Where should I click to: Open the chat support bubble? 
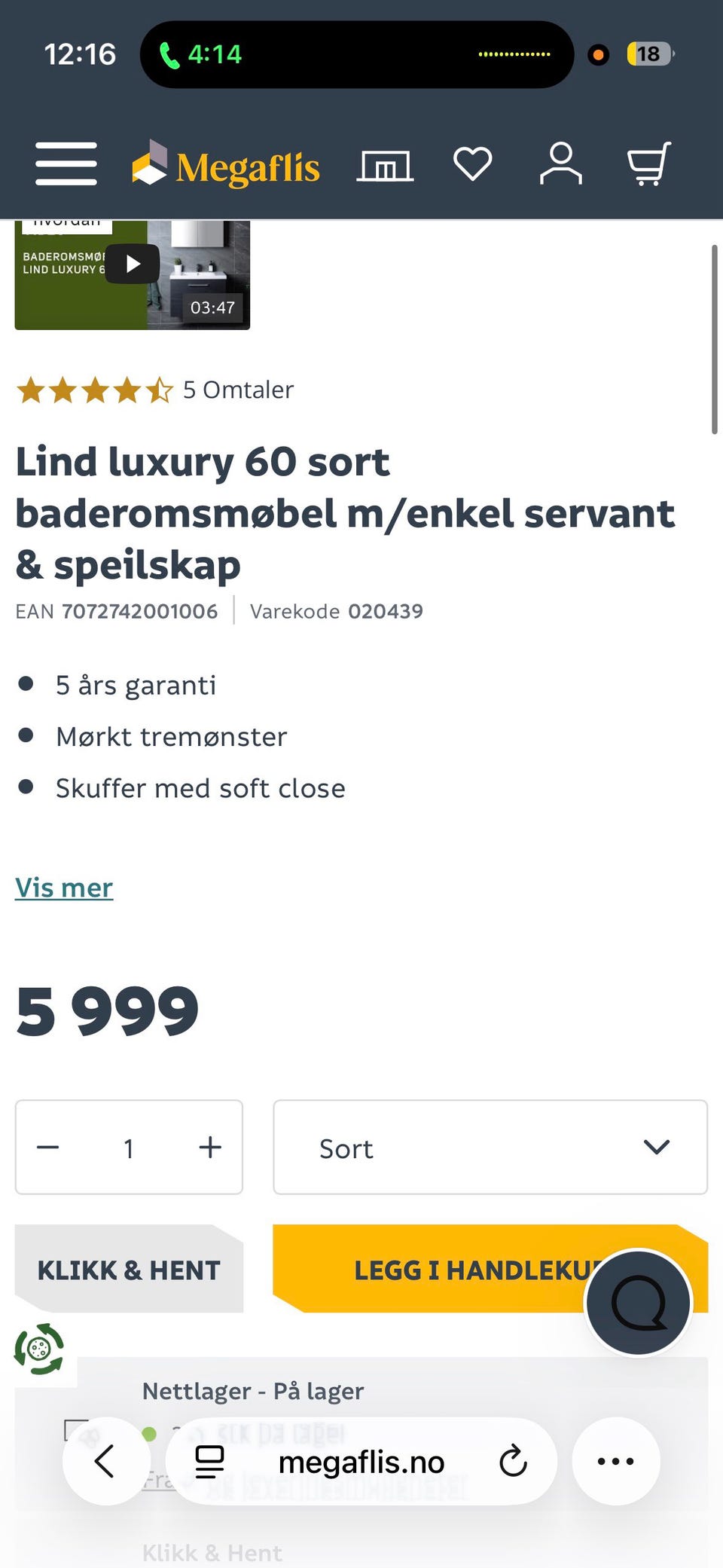638,1303
